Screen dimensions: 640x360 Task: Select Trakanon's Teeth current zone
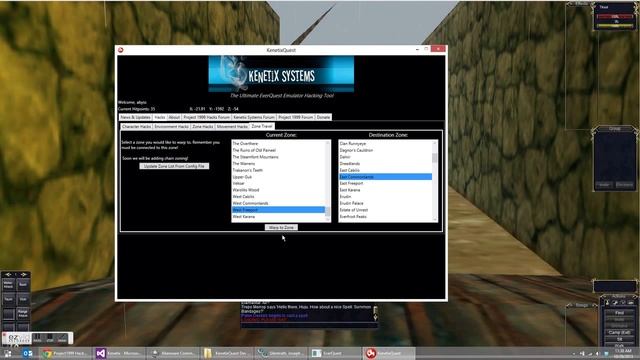point(278,170)
